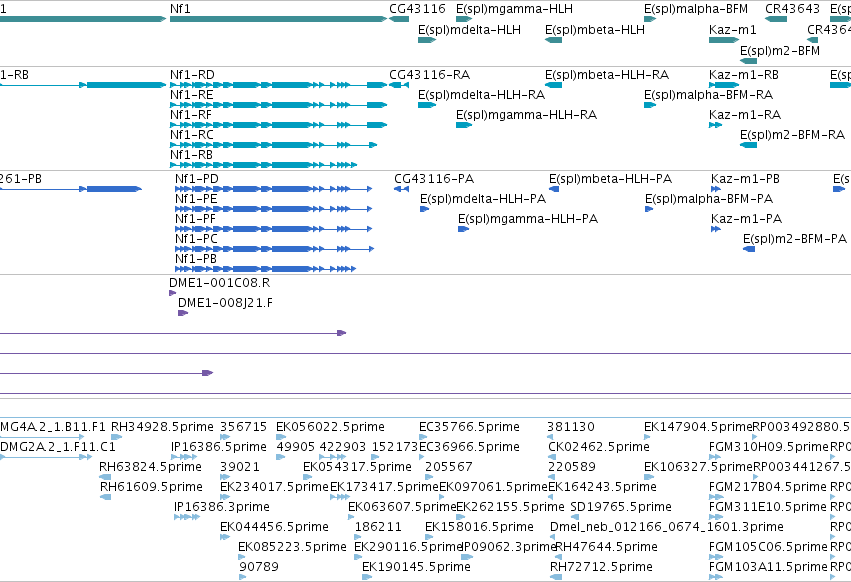
Task: Click E(spl)mdelta-HLH-PA protein
Action: (424, 209)
